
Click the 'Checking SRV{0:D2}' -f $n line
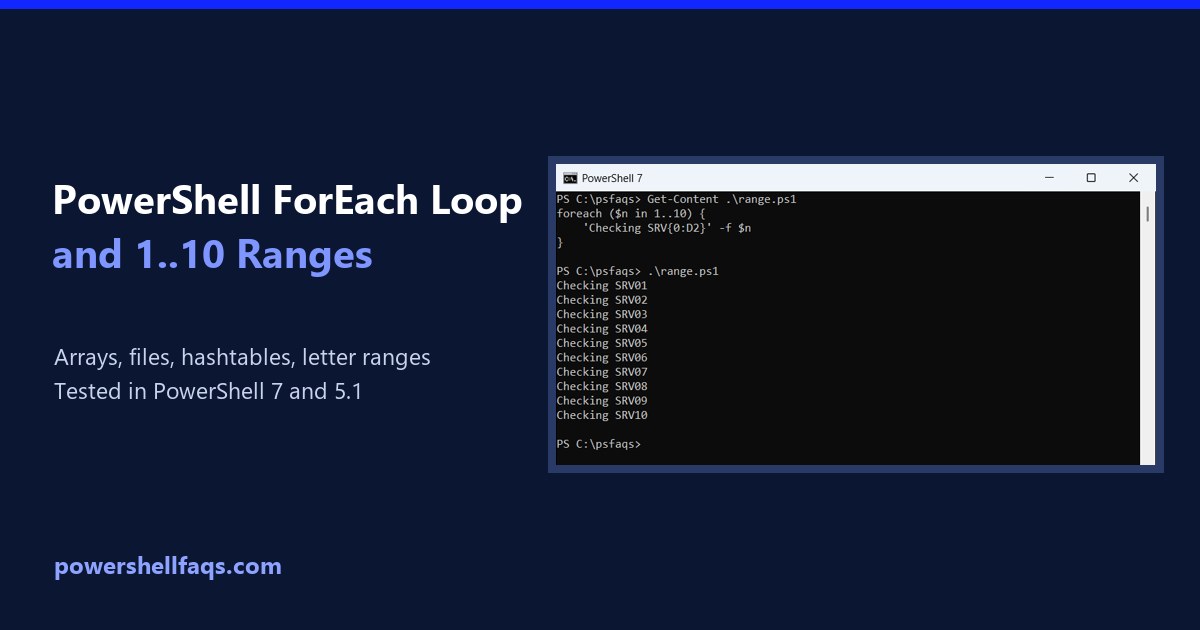pos(667,228)
